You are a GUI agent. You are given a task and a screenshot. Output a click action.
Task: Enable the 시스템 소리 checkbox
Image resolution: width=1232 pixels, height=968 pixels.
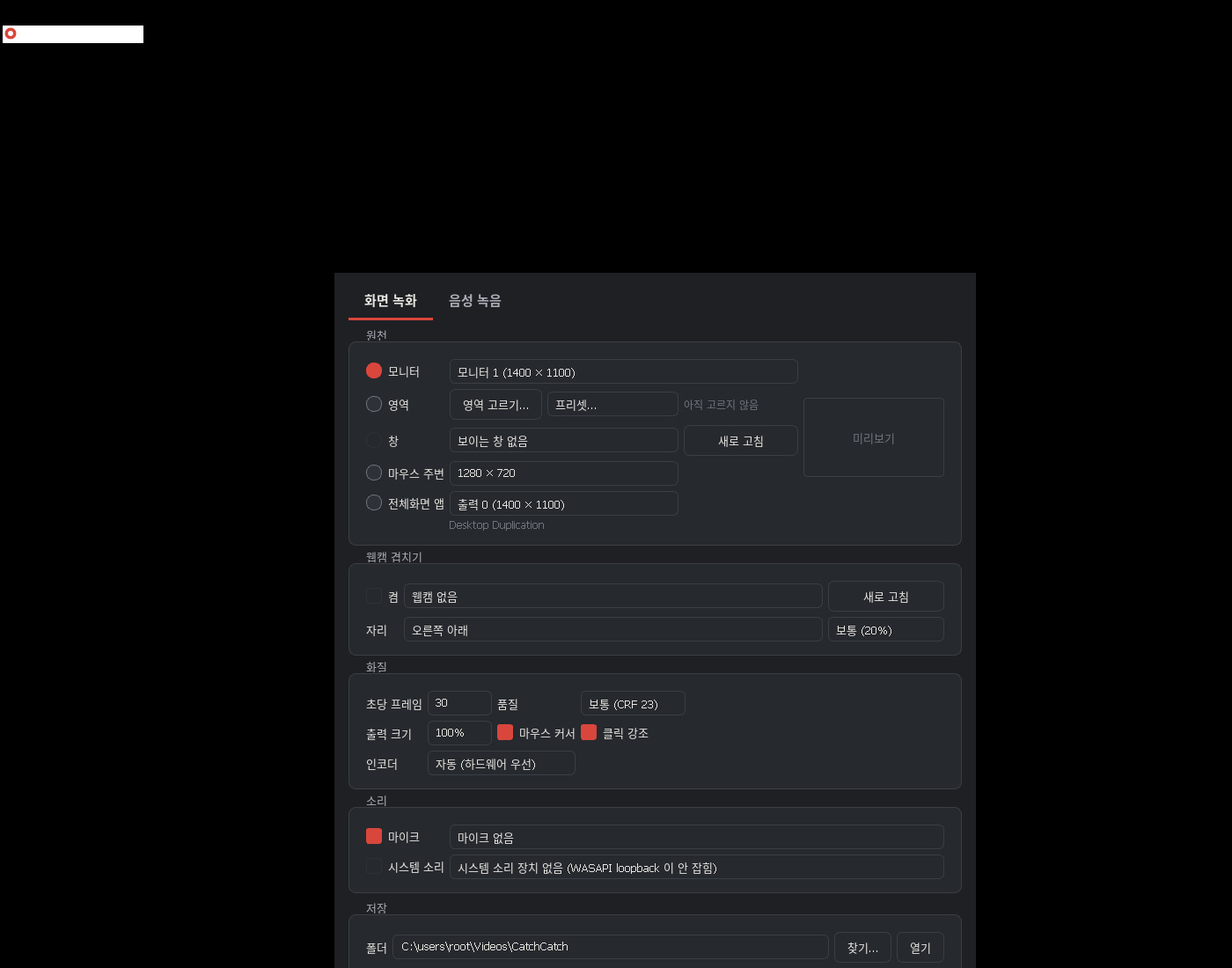374,866
